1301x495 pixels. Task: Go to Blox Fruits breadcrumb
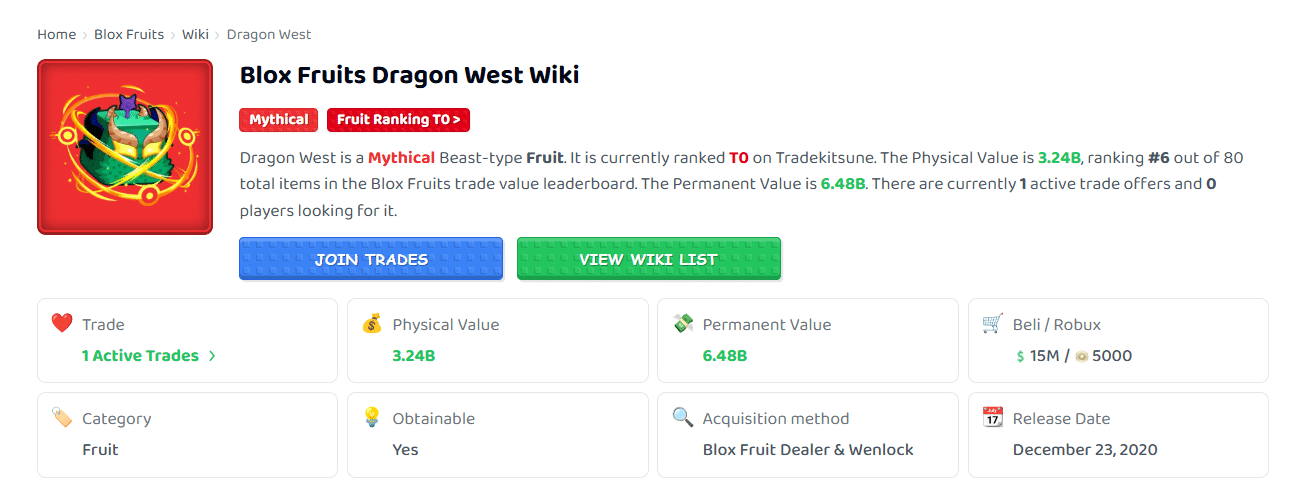129,34
